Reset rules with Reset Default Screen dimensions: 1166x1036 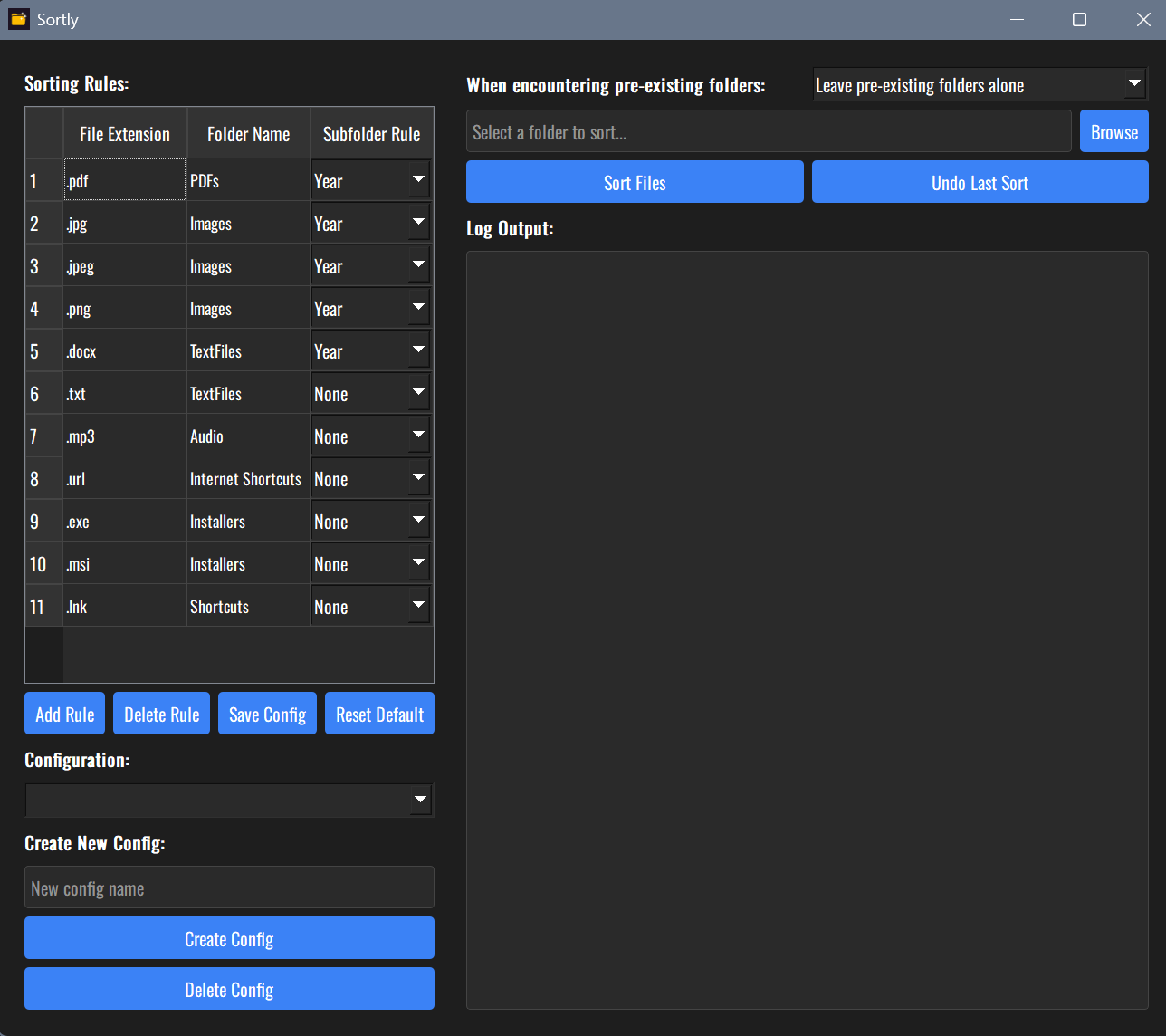[380, 714]
